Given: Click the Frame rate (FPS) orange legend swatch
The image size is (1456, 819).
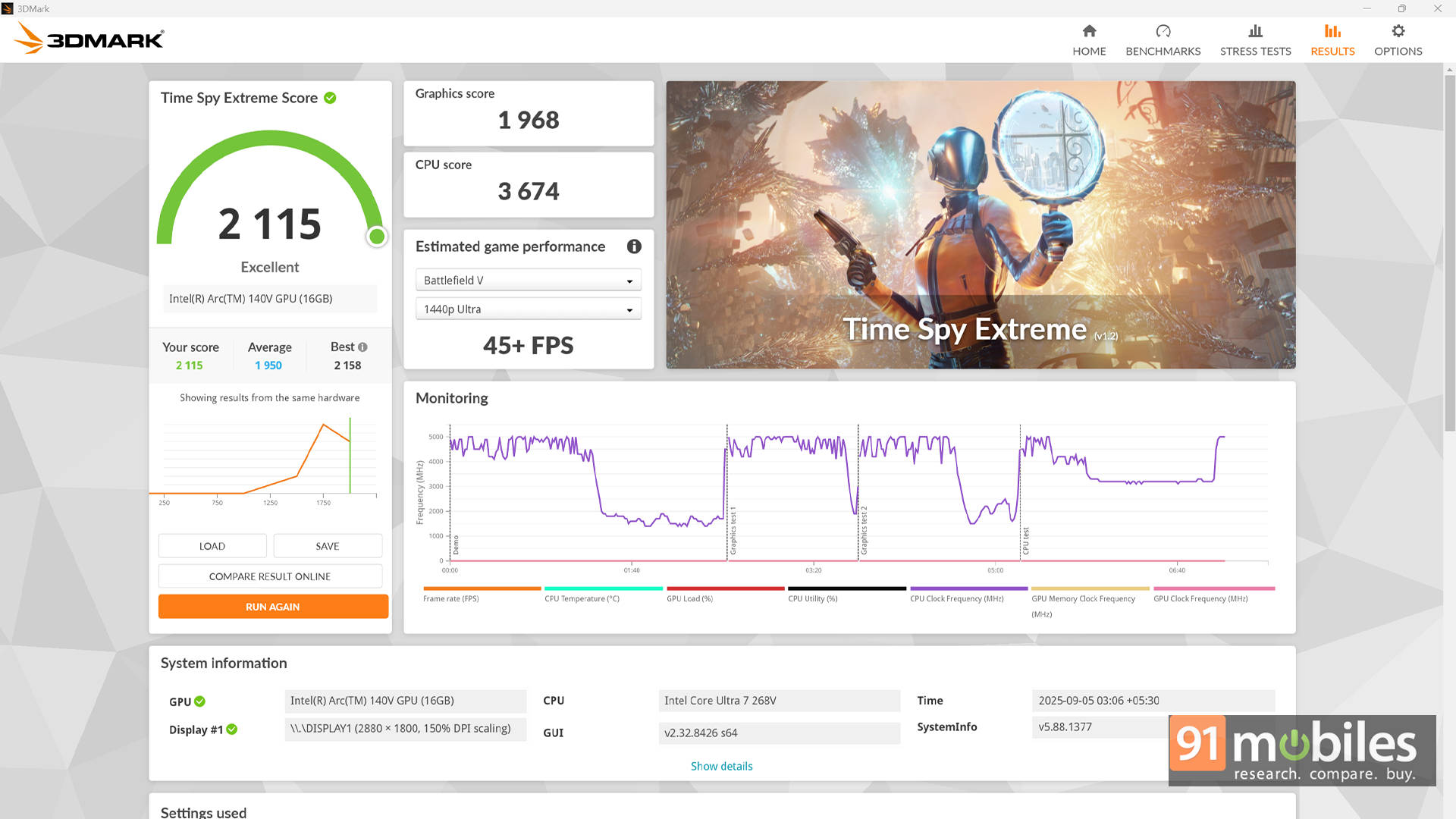Looking at the screenshot, I should pyautogui.click(x=482, y=588).
